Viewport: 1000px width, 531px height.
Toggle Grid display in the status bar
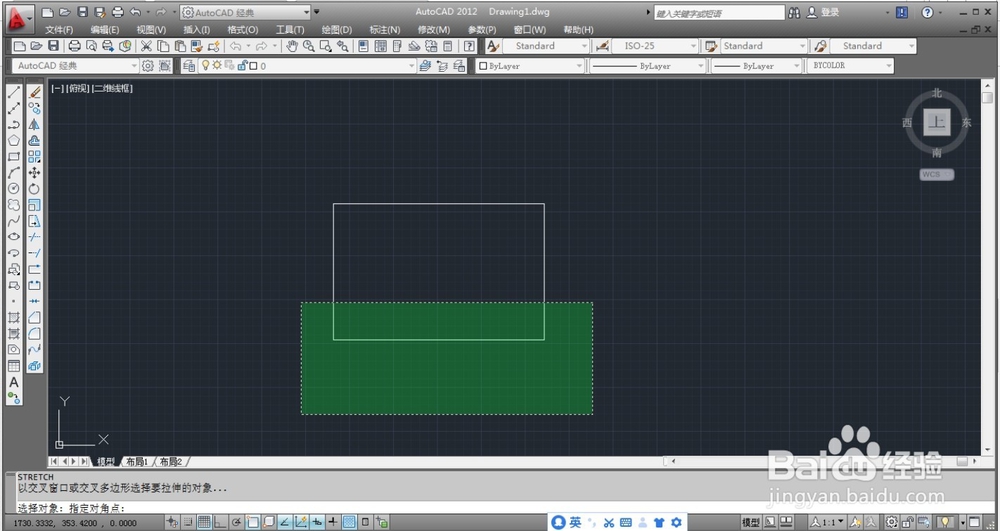coord(204,523)
